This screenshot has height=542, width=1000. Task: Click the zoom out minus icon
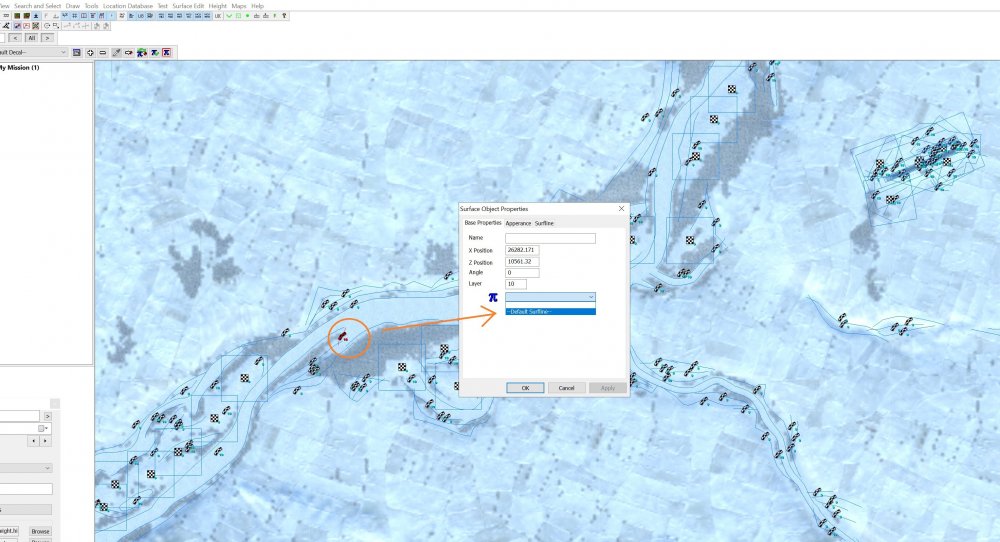pyautogui.click(x=103, y=52)
